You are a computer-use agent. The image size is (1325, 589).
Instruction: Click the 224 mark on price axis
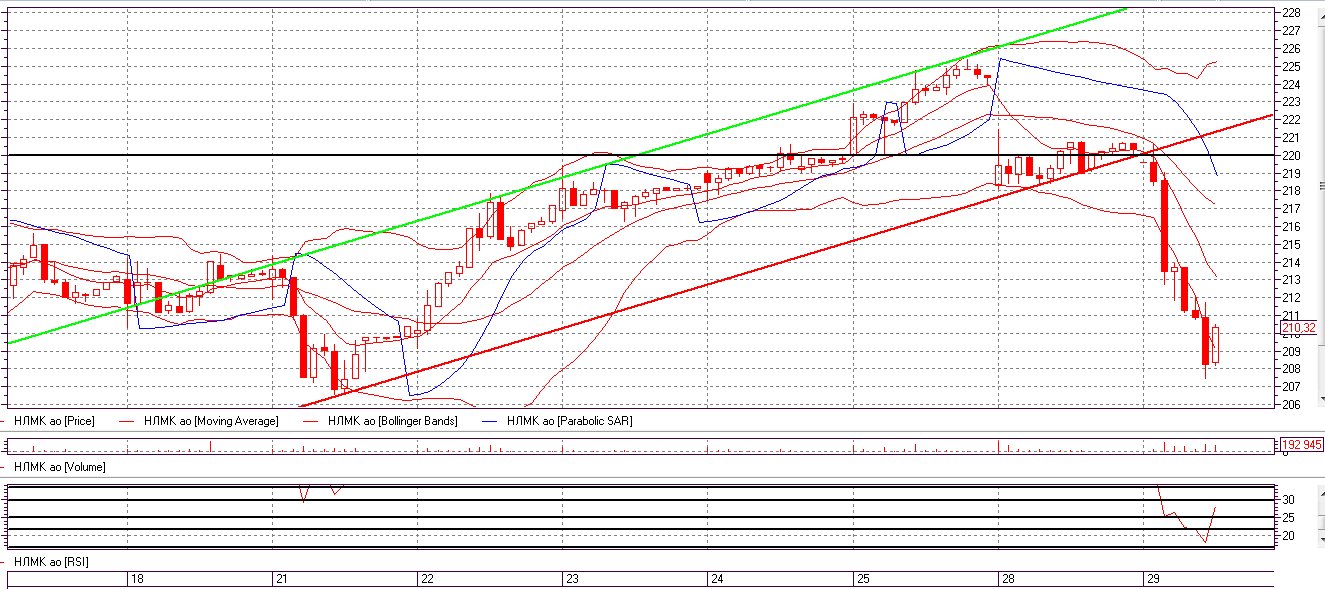pos(1291,84)
